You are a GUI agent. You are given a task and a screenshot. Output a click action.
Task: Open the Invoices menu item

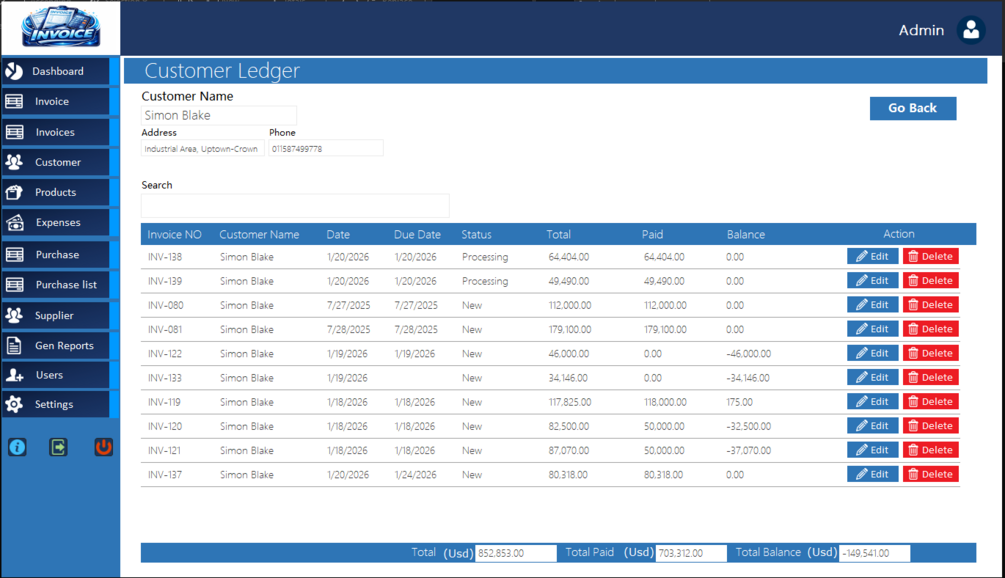point(56,132)
